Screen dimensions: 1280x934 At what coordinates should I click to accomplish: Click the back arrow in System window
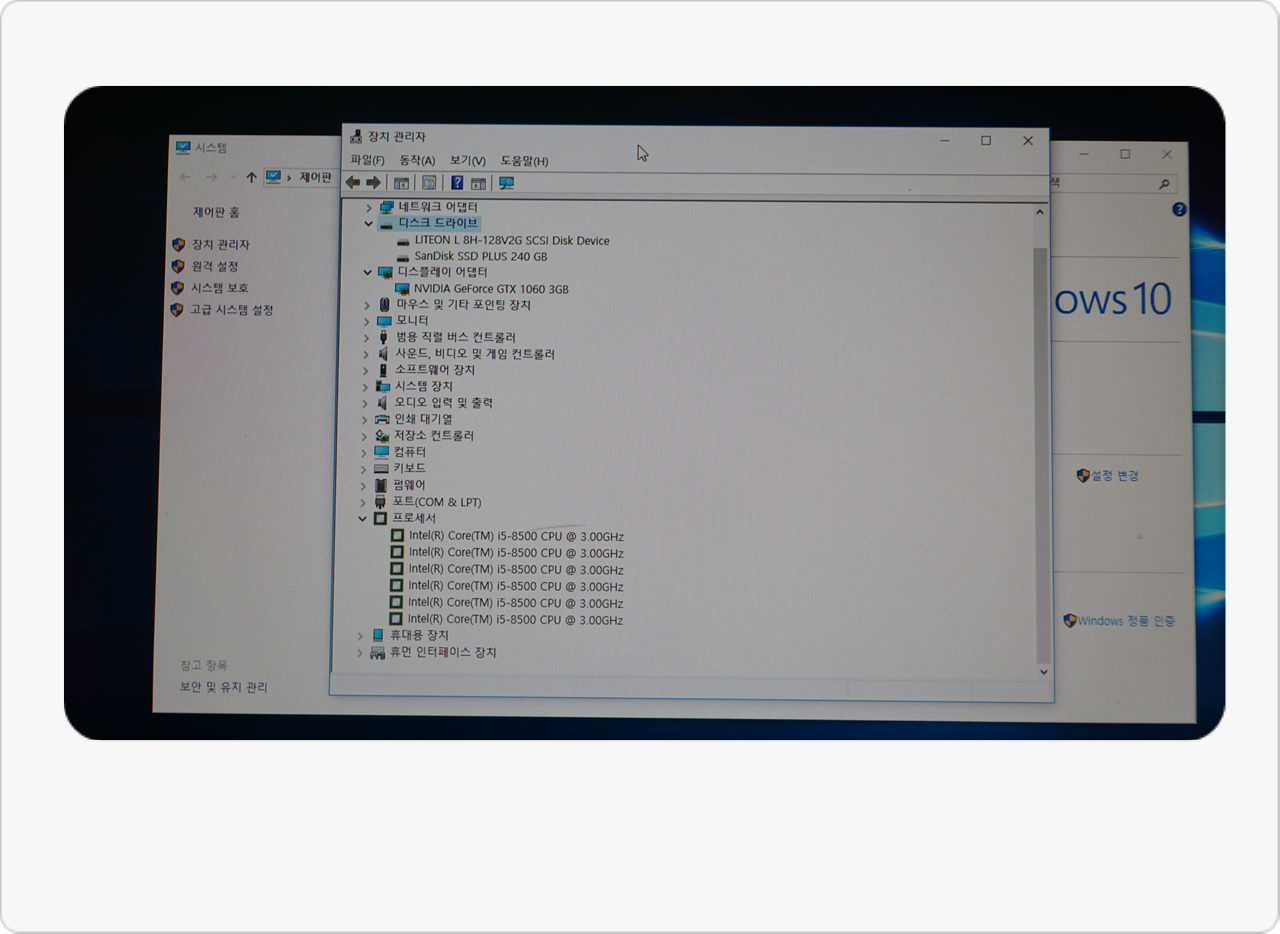(x=185, y=177)
